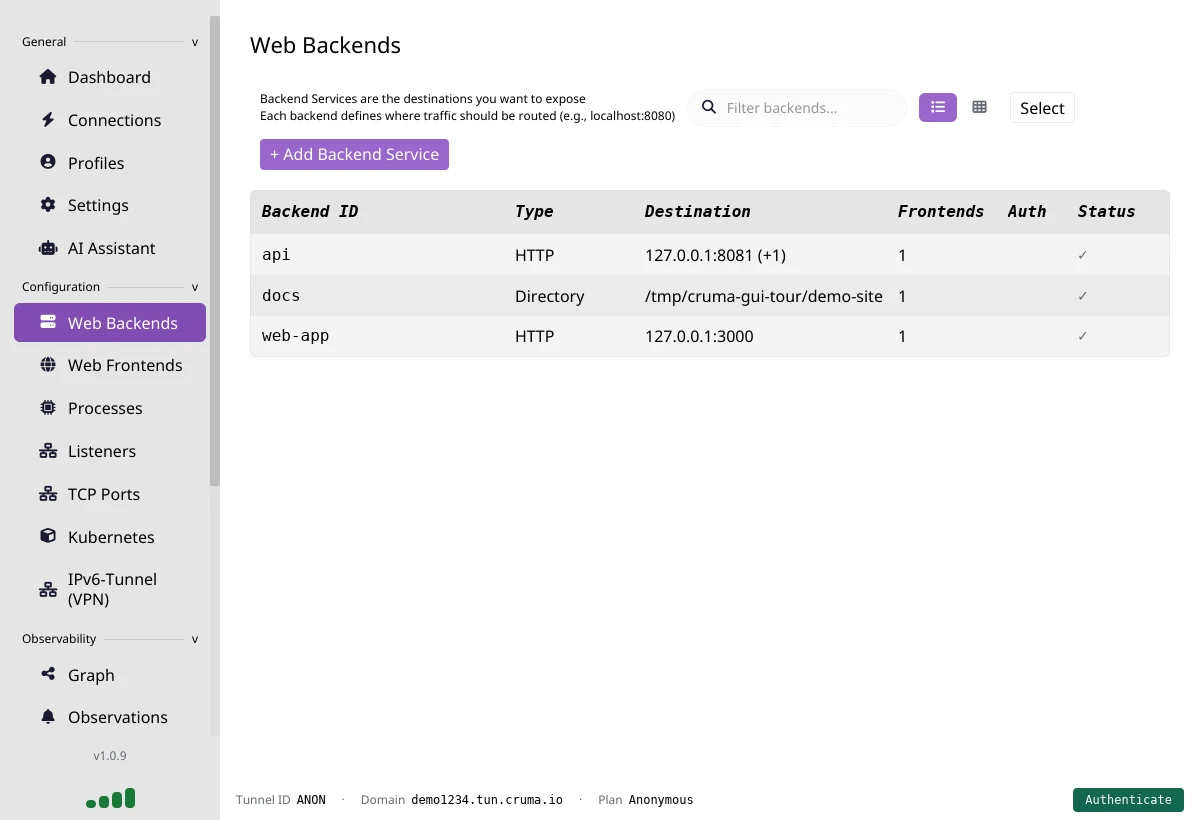The image size is (1200, 820).
Task: Click the Connections lightning bolt icon
Action: click(x=48, y=120)
